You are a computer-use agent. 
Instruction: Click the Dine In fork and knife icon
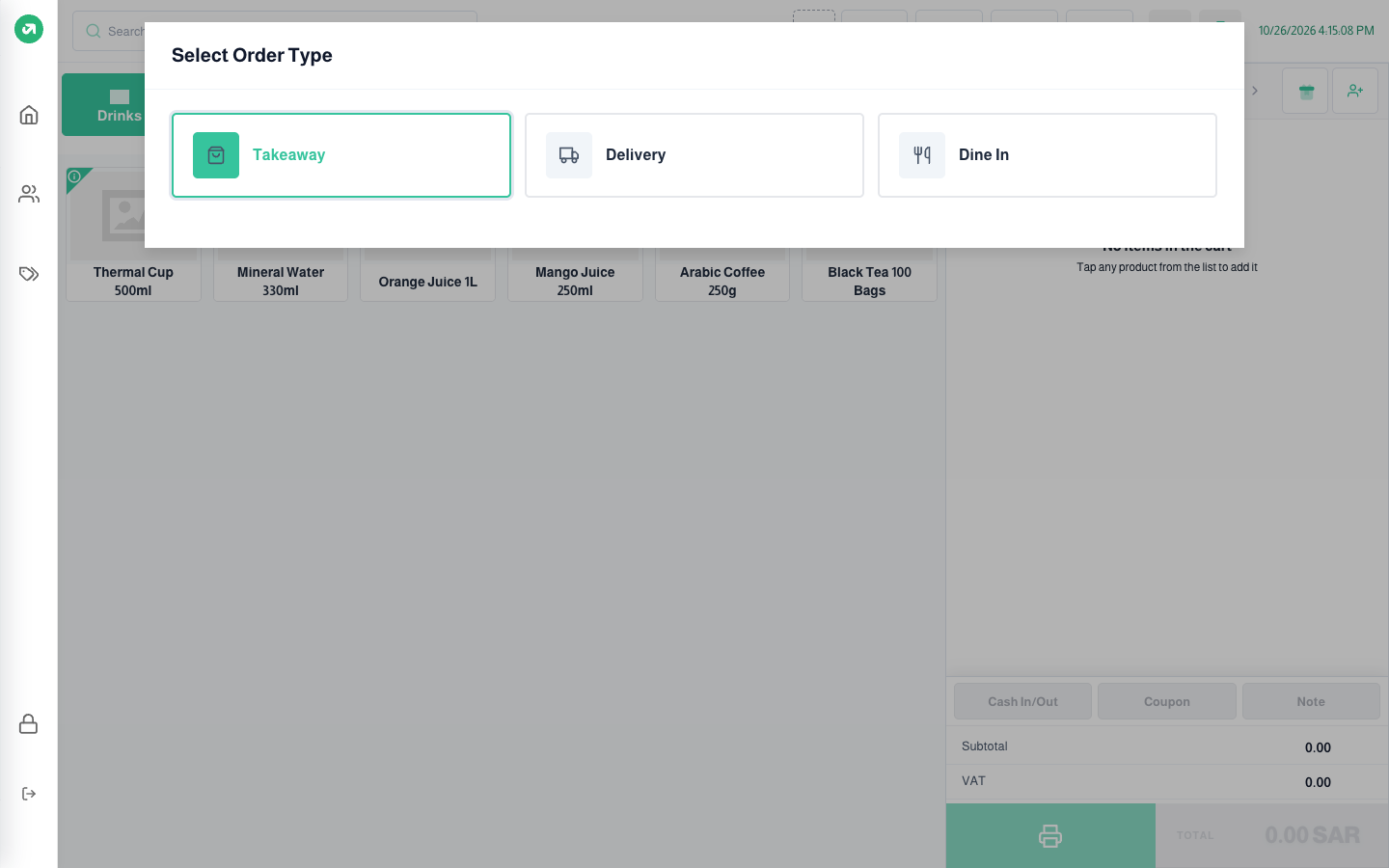click(x=922, y=155)
